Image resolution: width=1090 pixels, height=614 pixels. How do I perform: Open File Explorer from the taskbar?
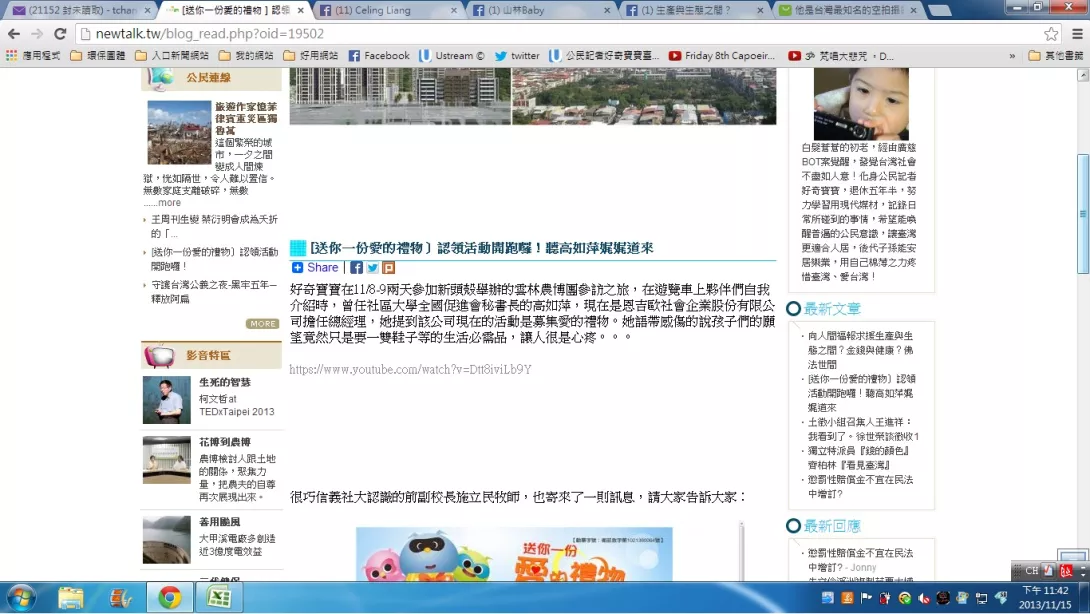pos(71,597)
